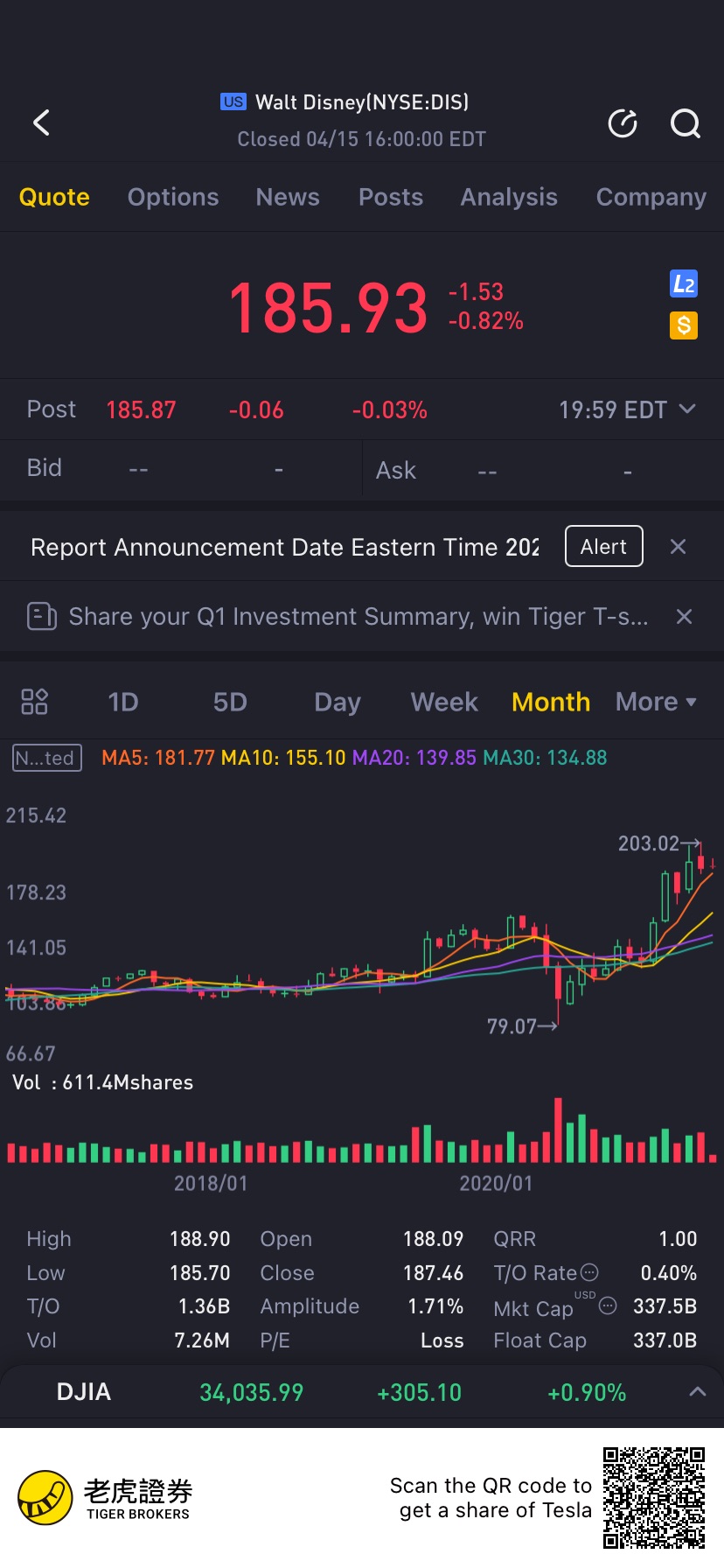Tap the post-market price 185.87
Viewport: 724px width, 1568px height.
coord(141,409)
